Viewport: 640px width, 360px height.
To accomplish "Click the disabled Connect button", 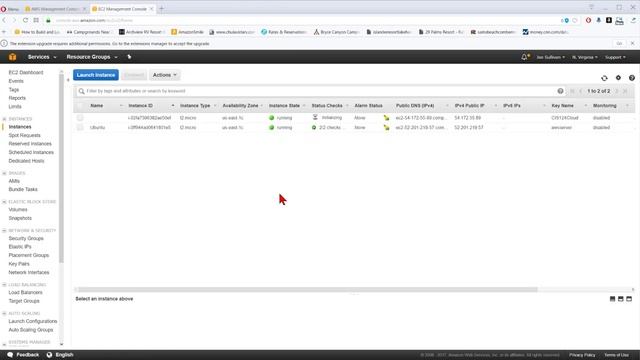I will [x=134, y=75].
